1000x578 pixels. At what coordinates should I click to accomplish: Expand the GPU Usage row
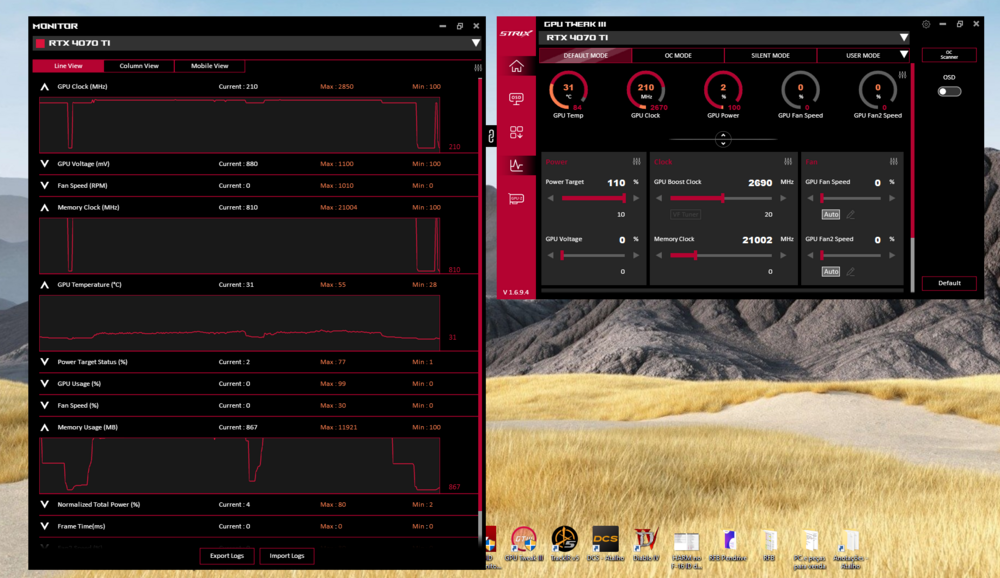pyautogui.click(x=45, y=383)
